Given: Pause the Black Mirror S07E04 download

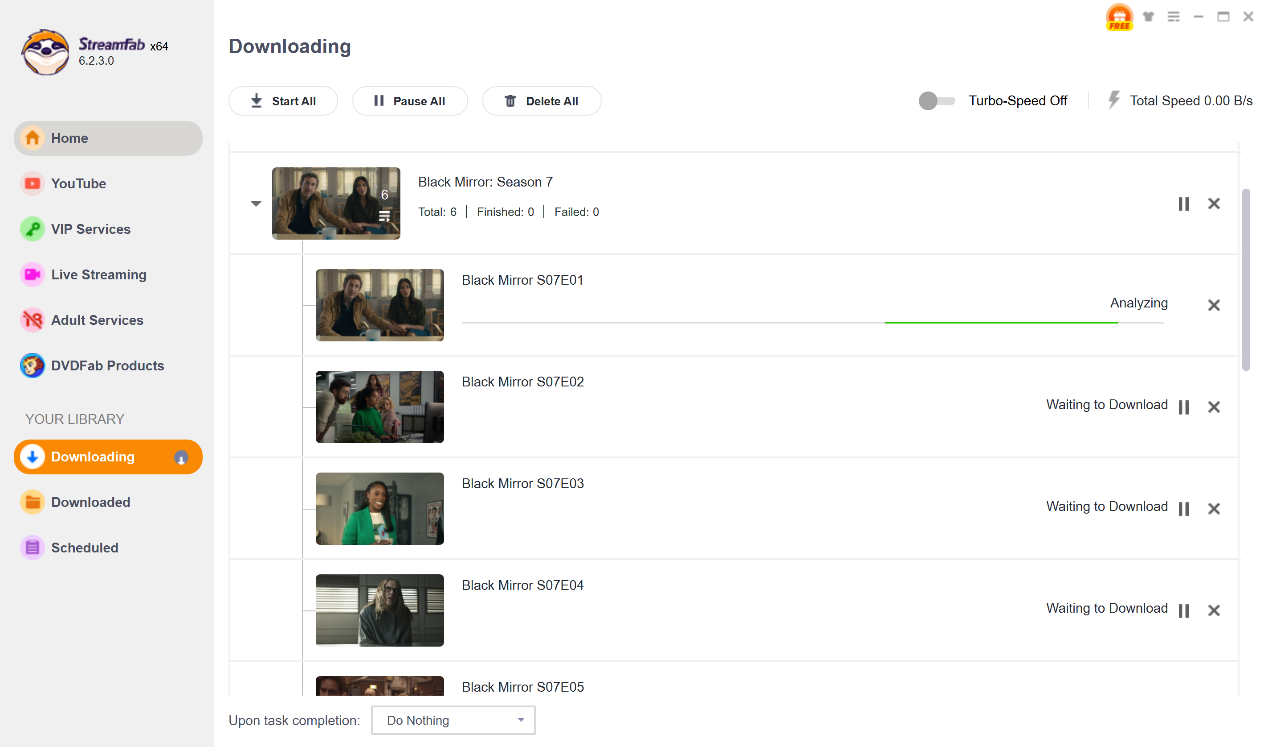Looking at the screenshot, I should coord(1184,611).
